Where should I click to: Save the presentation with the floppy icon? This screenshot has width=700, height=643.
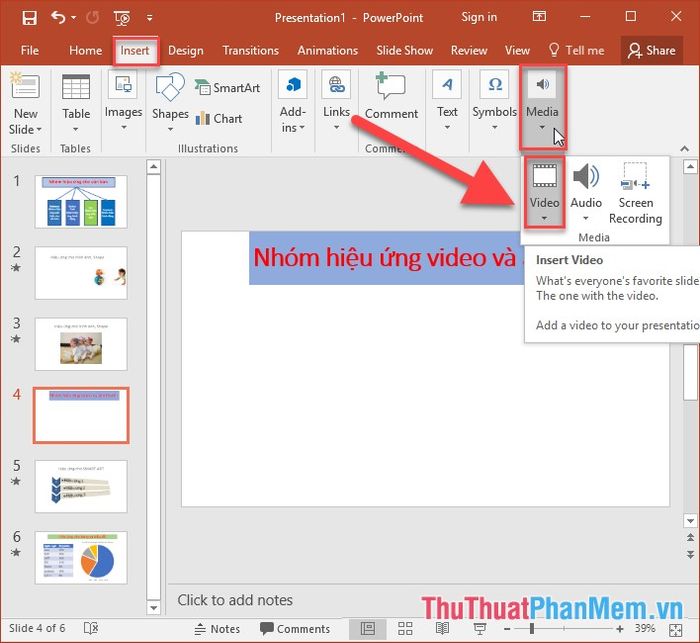point(29,18)
